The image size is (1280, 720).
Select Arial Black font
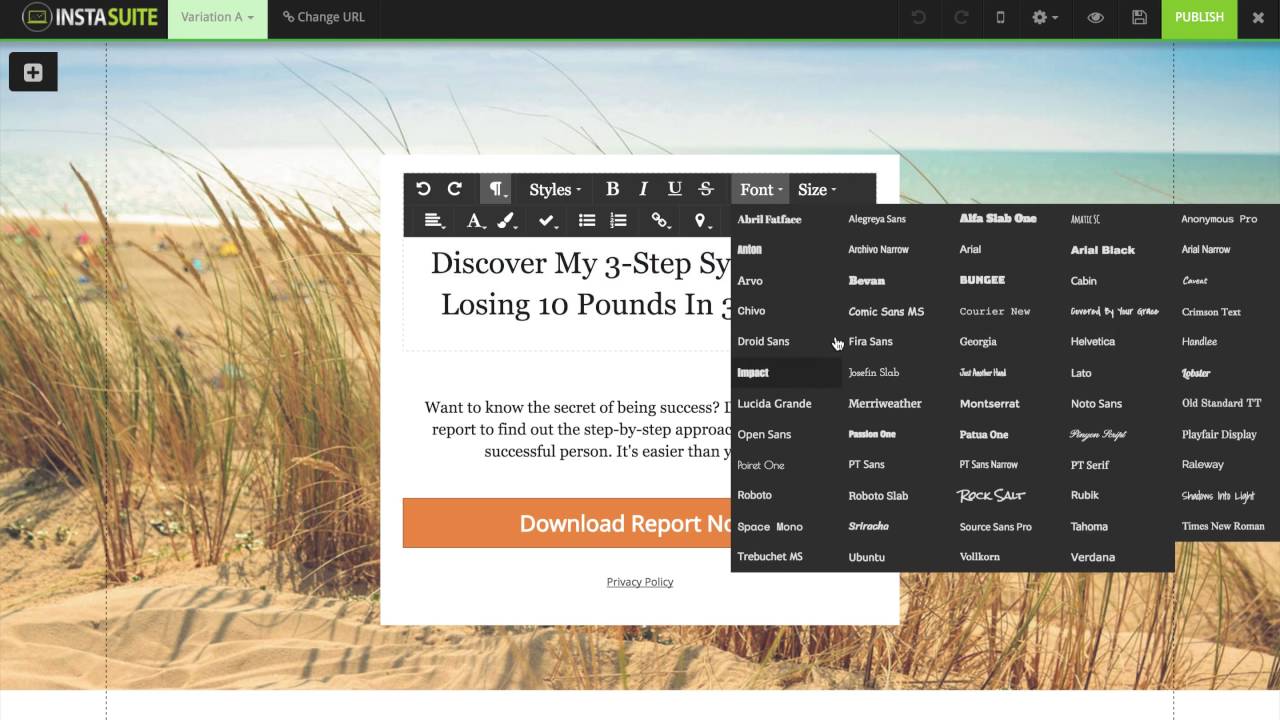[1102, 250]
